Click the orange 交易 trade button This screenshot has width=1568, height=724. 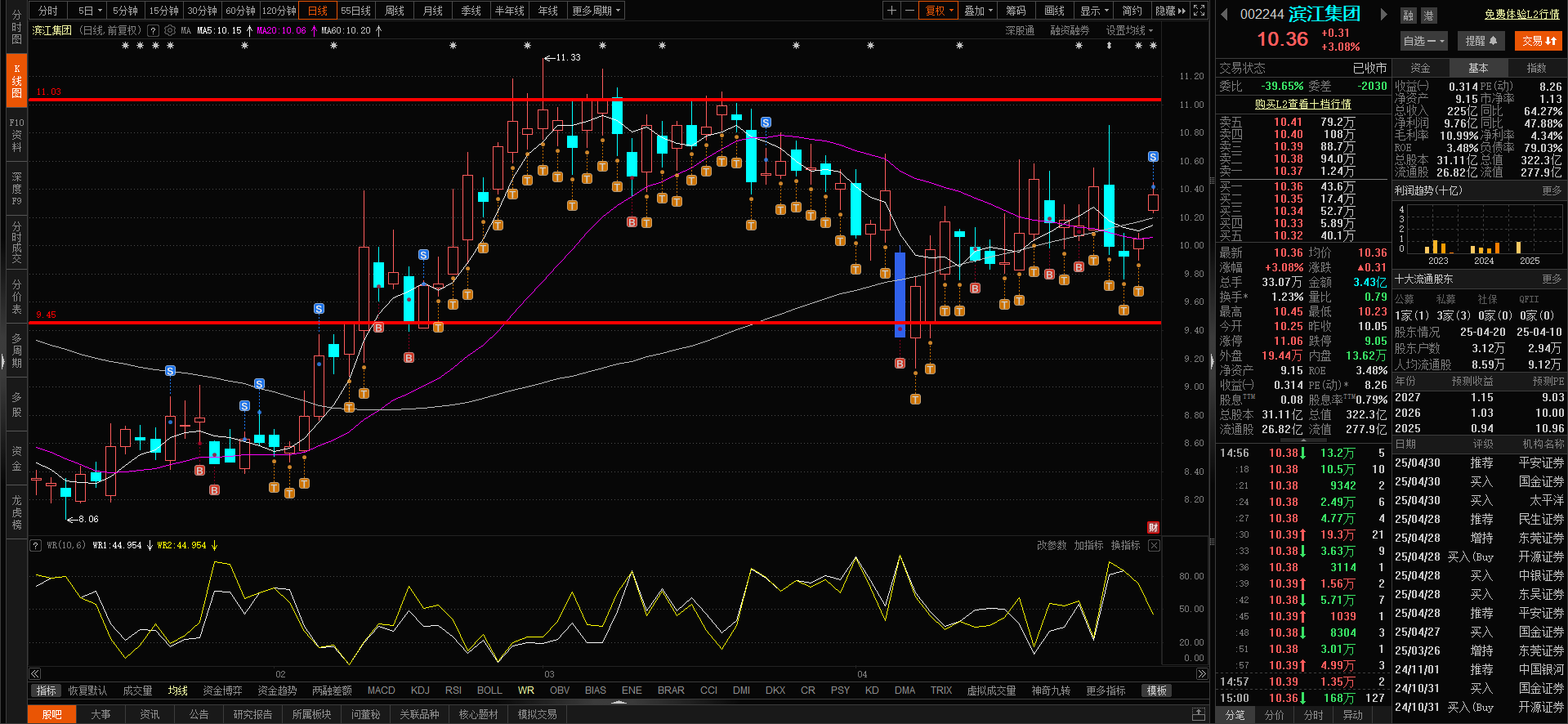[x=1539, y=41]
